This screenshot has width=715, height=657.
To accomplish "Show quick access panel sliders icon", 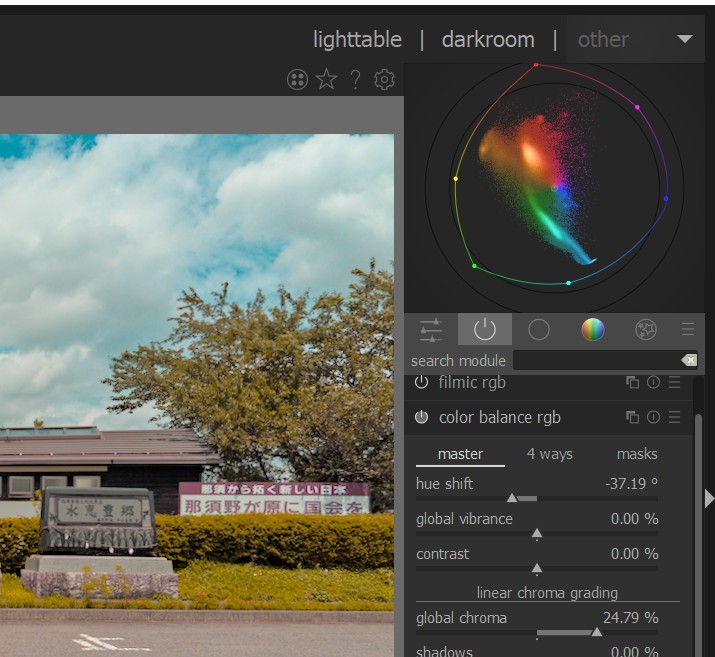I will tap(431, 329).
